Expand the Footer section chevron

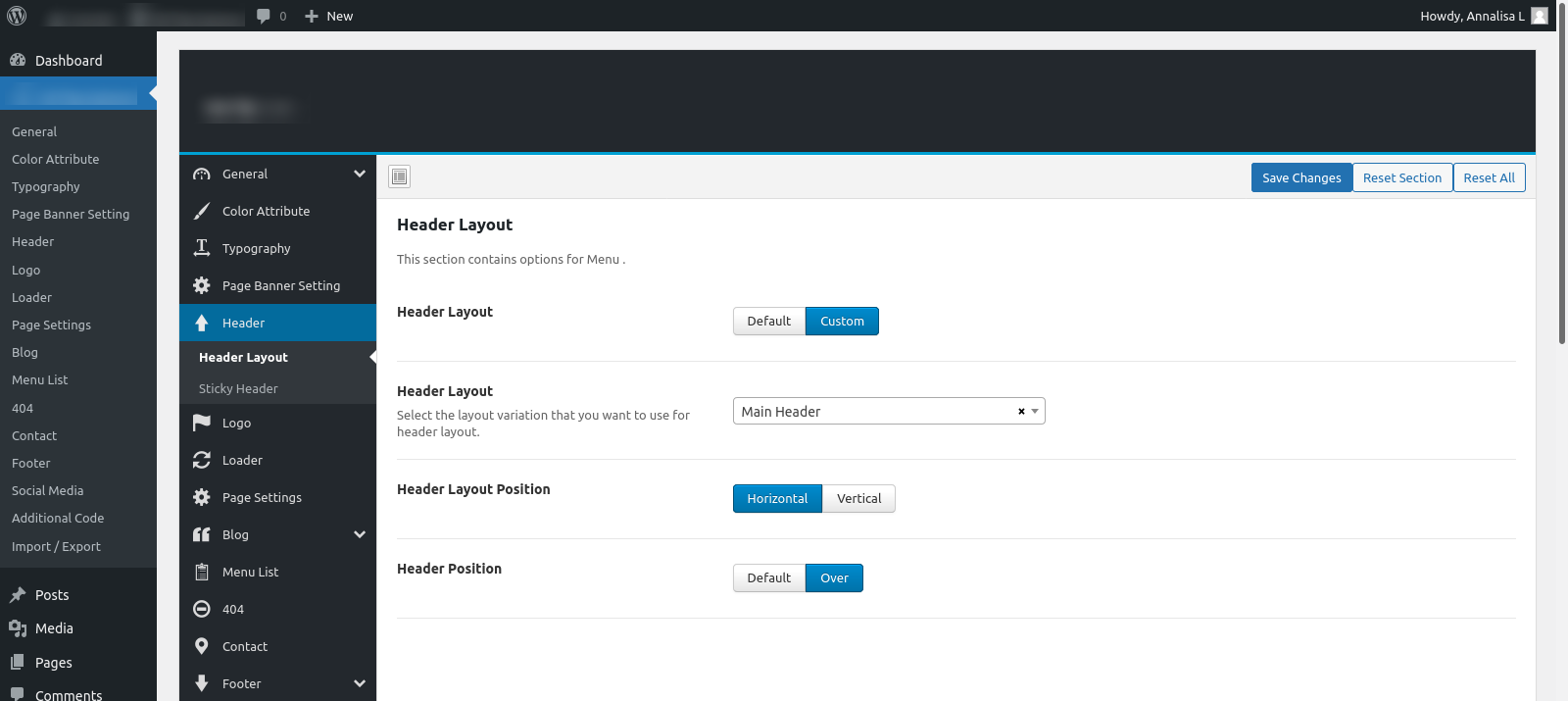click(x=360, y=683)
